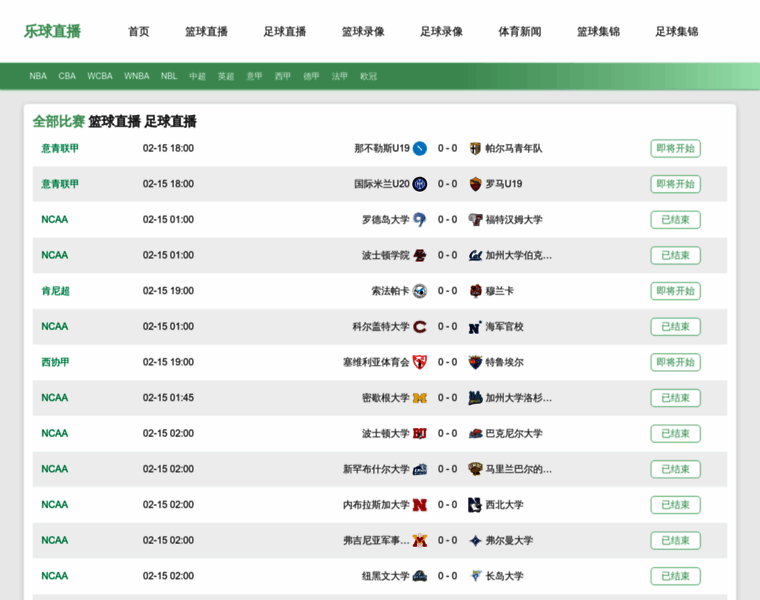Open the 首页 menu item
Image resolution: width=760 pixels, height=600 pixels.
139,32
